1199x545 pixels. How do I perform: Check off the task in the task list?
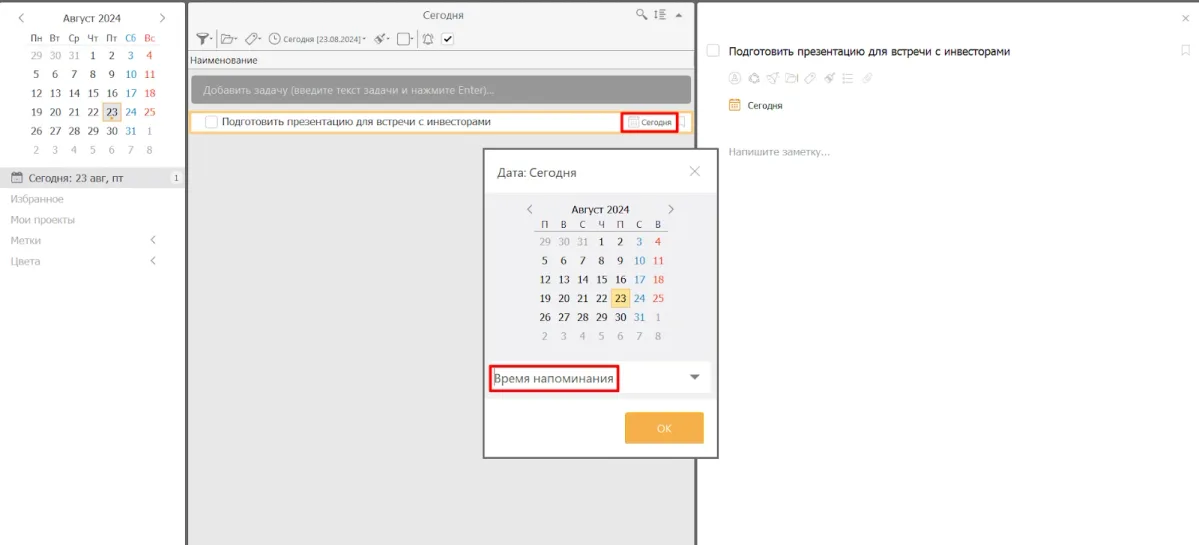pyautogui.click(x=211, y=122)
